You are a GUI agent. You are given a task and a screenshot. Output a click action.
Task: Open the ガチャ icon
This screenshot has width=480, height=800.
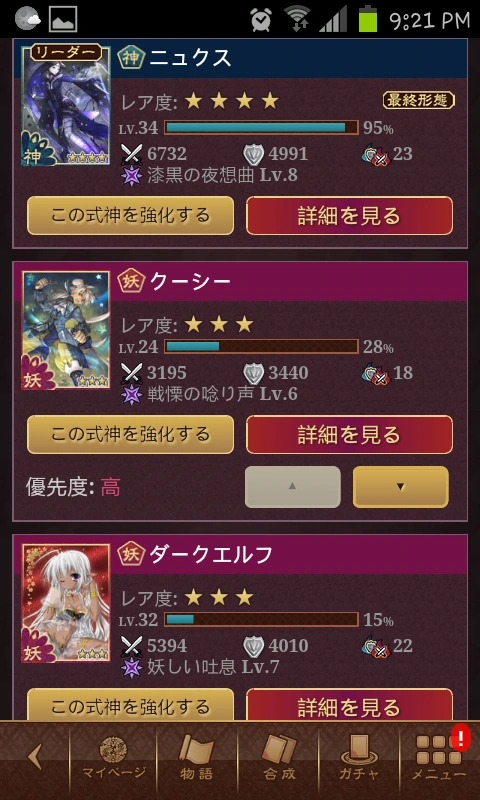(x=358, y=758)
